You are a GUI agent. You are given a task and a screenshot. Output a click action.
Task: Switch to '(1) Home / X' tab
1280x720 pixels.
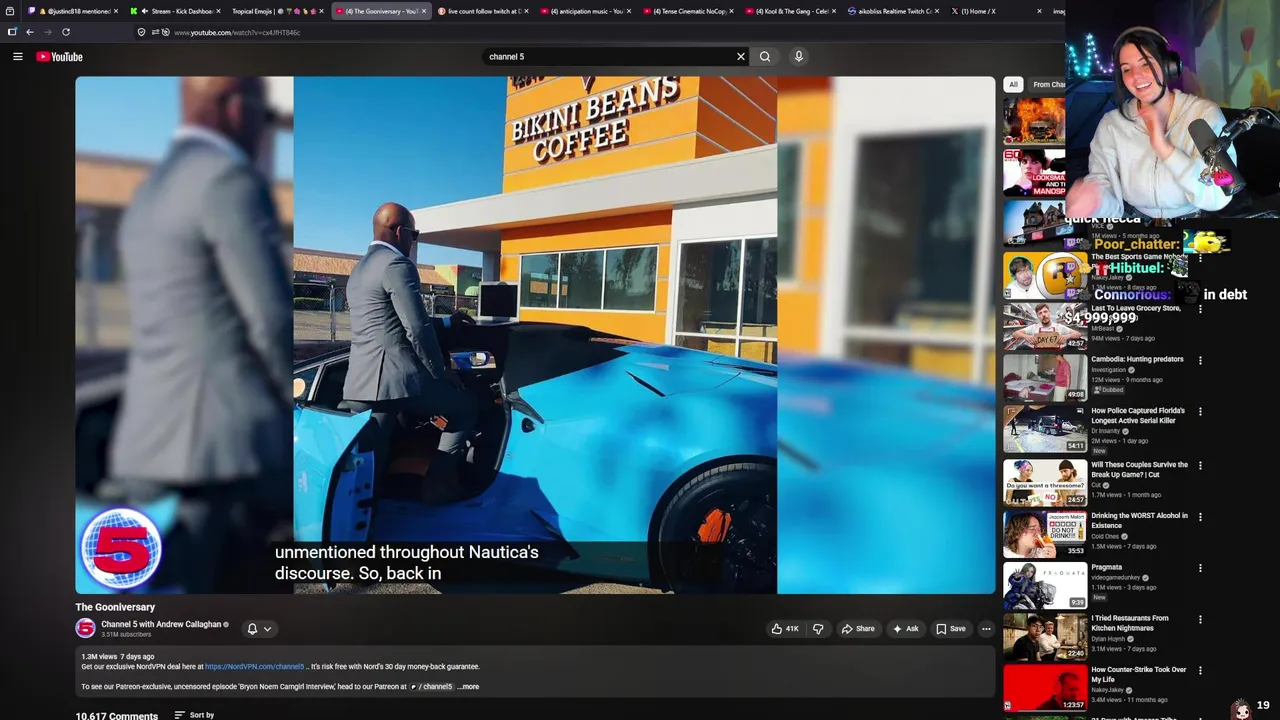(x=995, y=11)
